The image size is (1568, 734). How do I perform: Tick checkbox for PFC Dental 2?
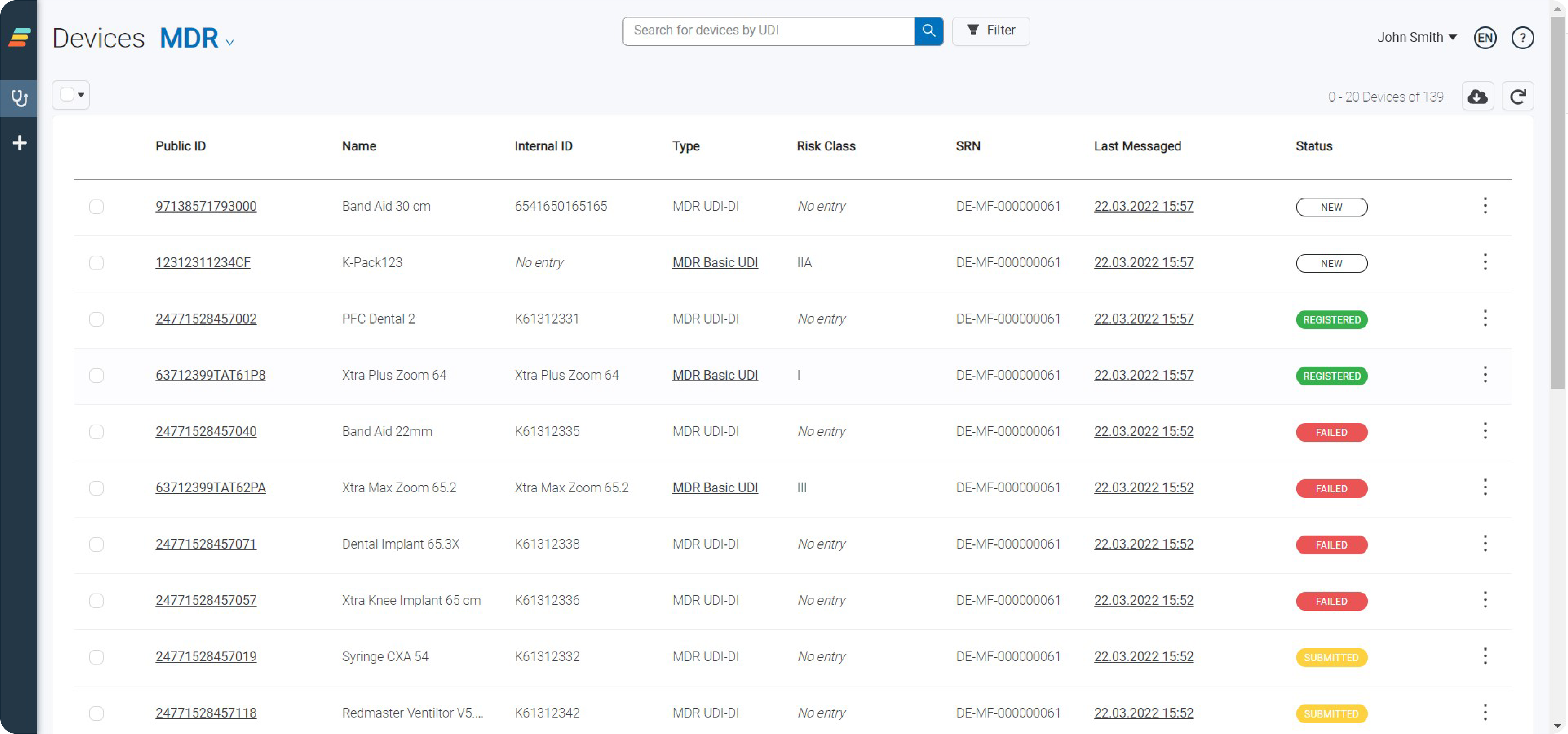(x=96, y=319)
